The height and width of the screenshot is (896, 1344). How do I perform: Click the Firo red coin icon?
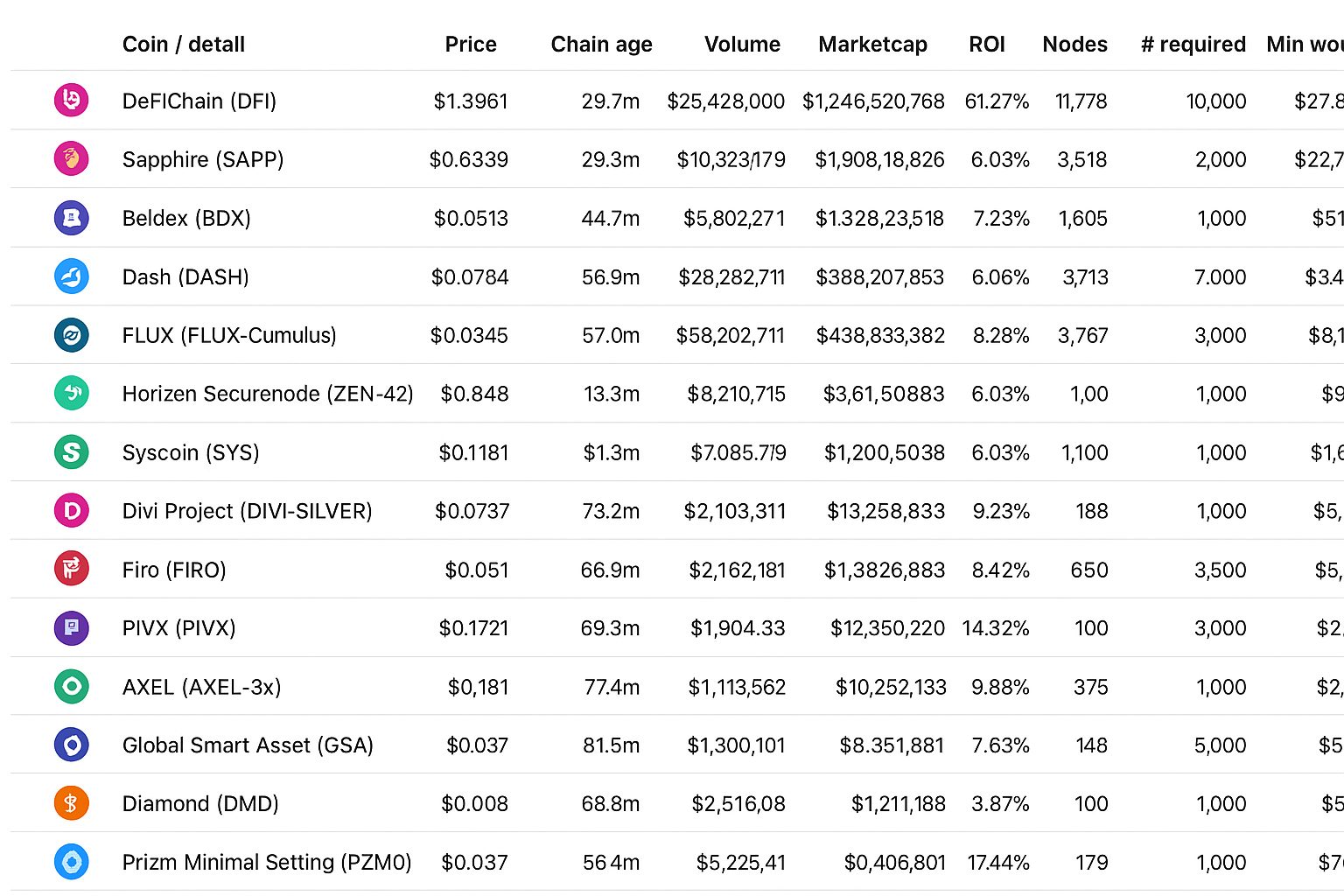(72, 570)
